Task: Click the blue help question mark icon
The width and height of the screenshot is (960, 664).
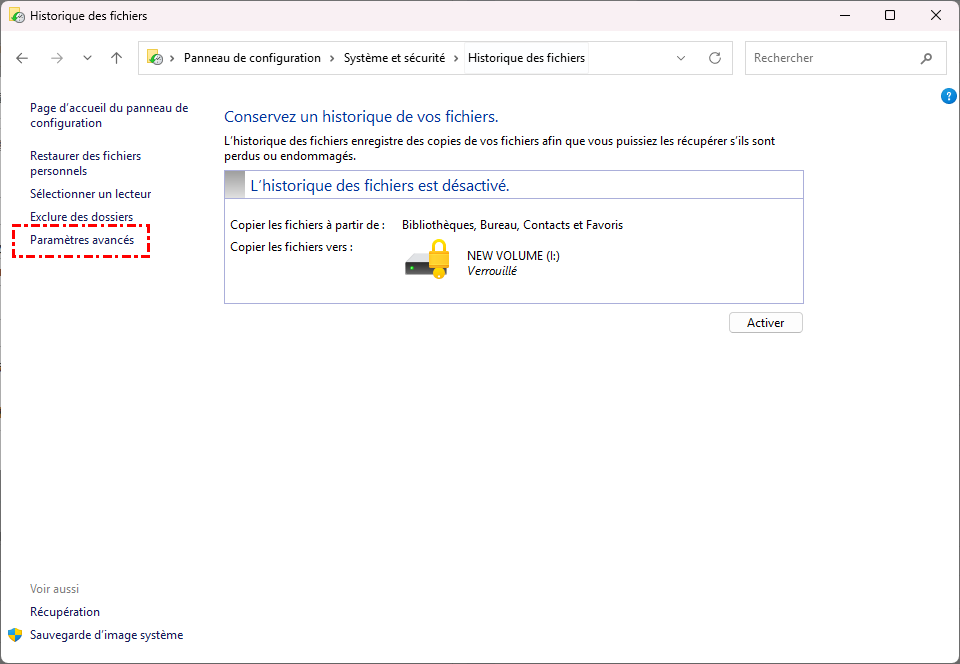Action: (x=949, y=96)
